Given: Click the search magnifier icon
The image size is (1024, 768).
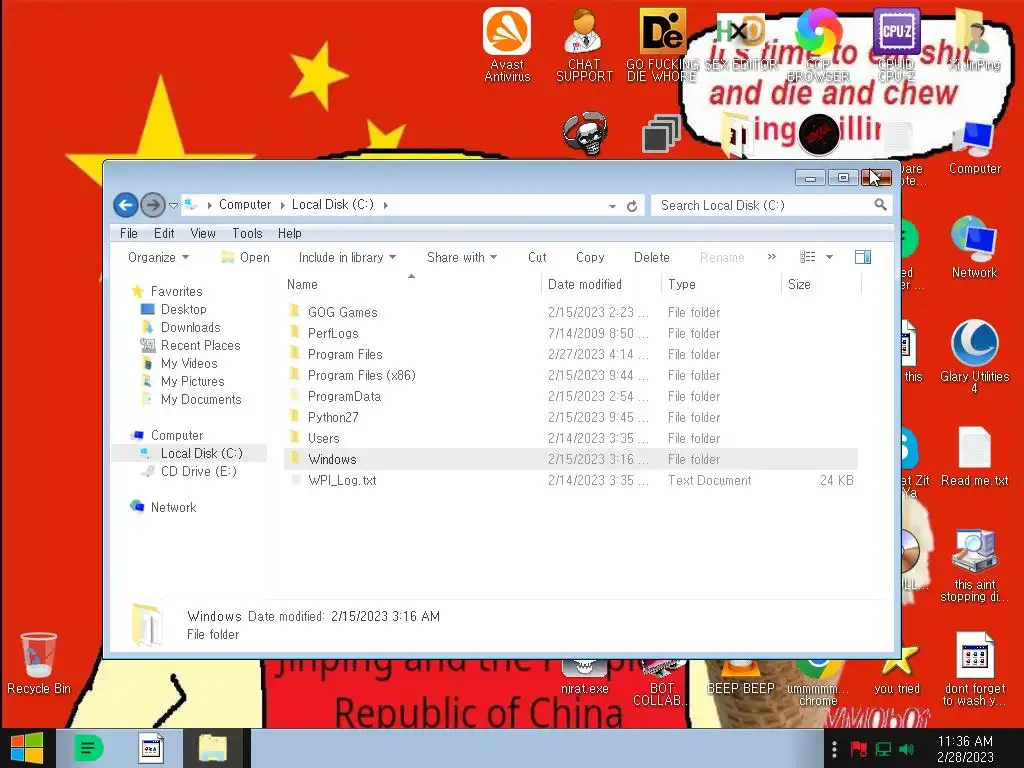Looking at the screenshot, I should pyautogui.click(x=880, y=205).
